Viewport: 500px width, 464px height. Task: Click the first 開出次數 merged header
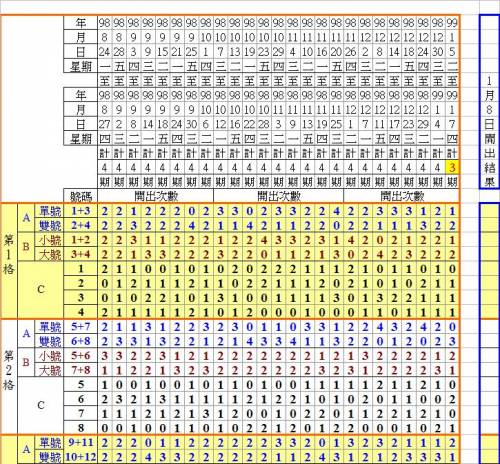point(156,196)
